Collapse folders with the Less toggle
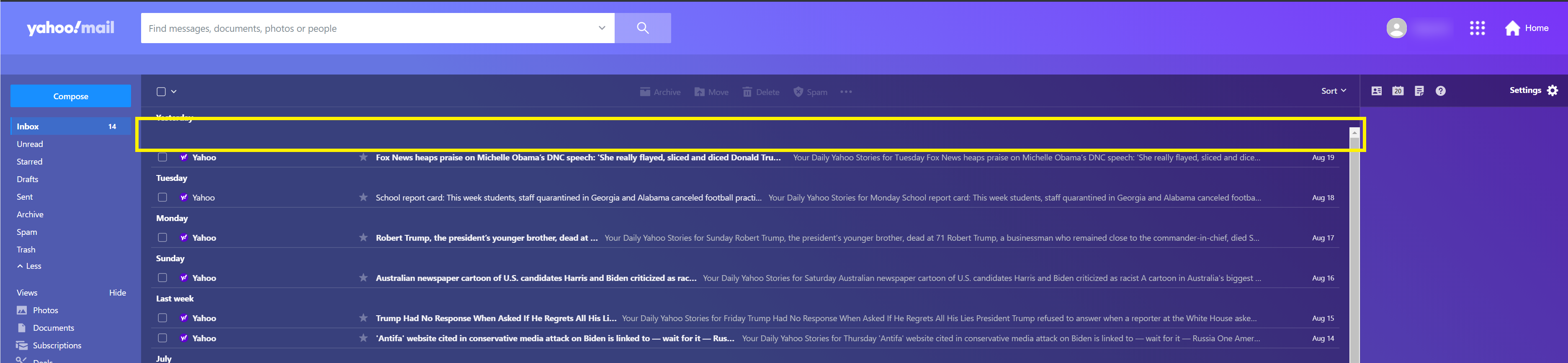This screenshot has height=363, width=1568. (29, 266)
